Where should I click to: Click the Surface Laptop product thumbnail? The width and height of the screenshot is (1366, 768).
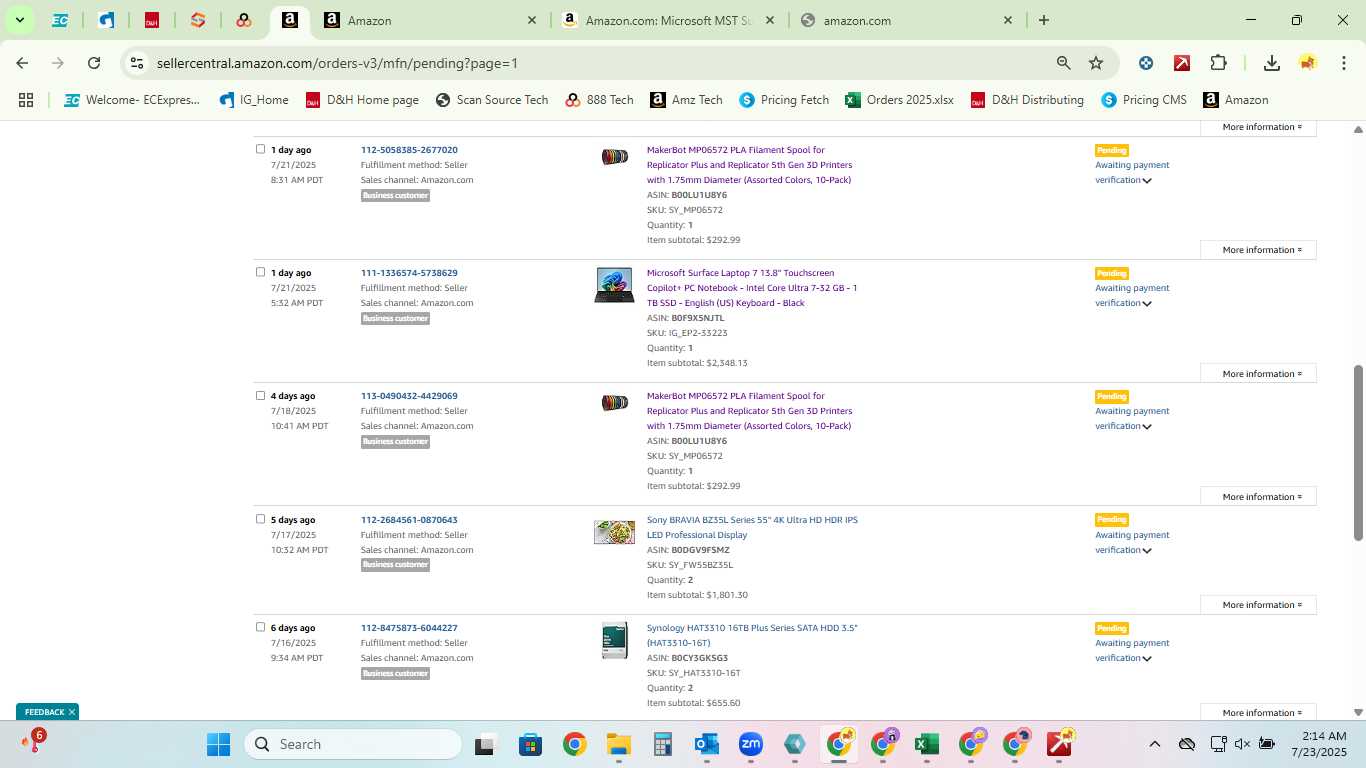pos(614,285)
